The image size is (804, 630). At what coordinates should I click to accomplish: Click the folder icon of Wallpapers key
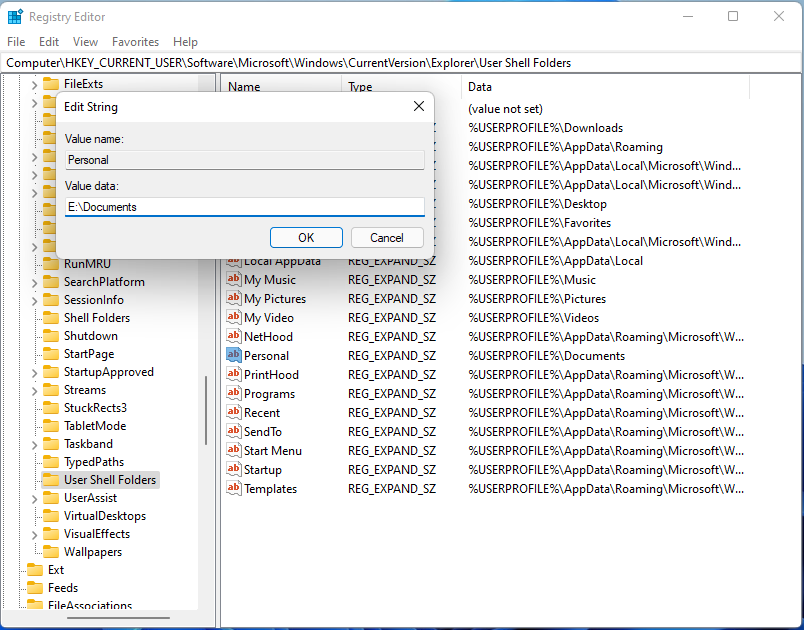[x=51, y=552]
